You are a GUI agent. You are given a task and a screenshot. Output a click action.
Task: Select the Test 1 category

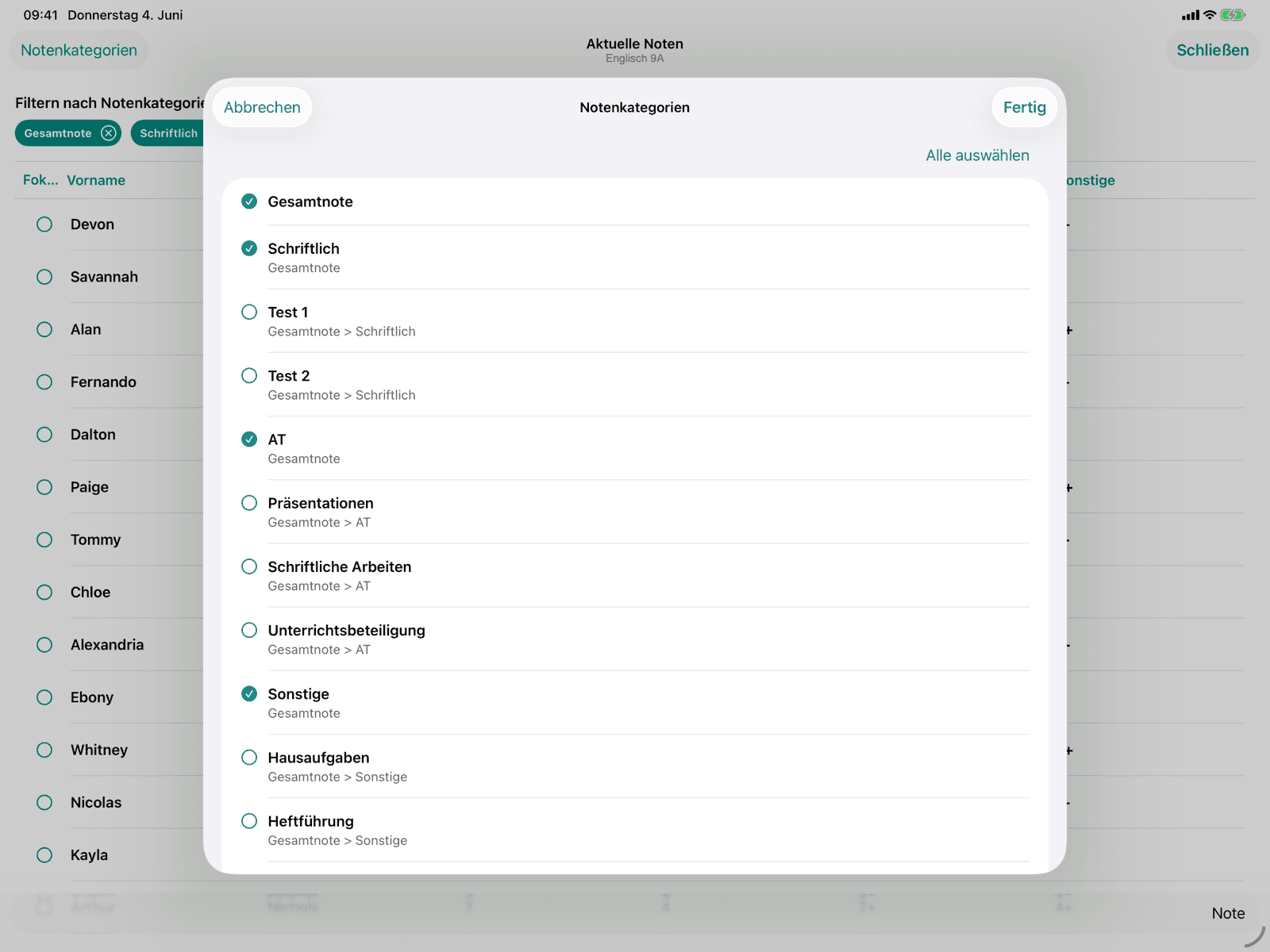pyautogui.click(x=249, y=312)
